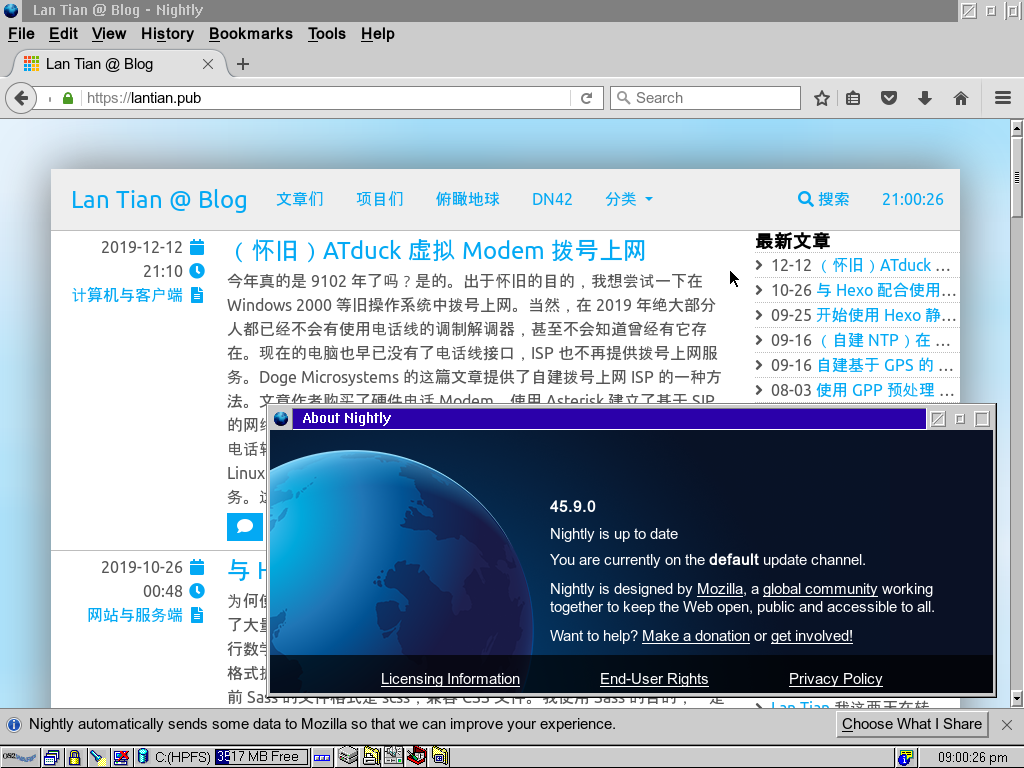
Task: Dismiss the Mozilla data notification bar
Action: (1007, 725)
